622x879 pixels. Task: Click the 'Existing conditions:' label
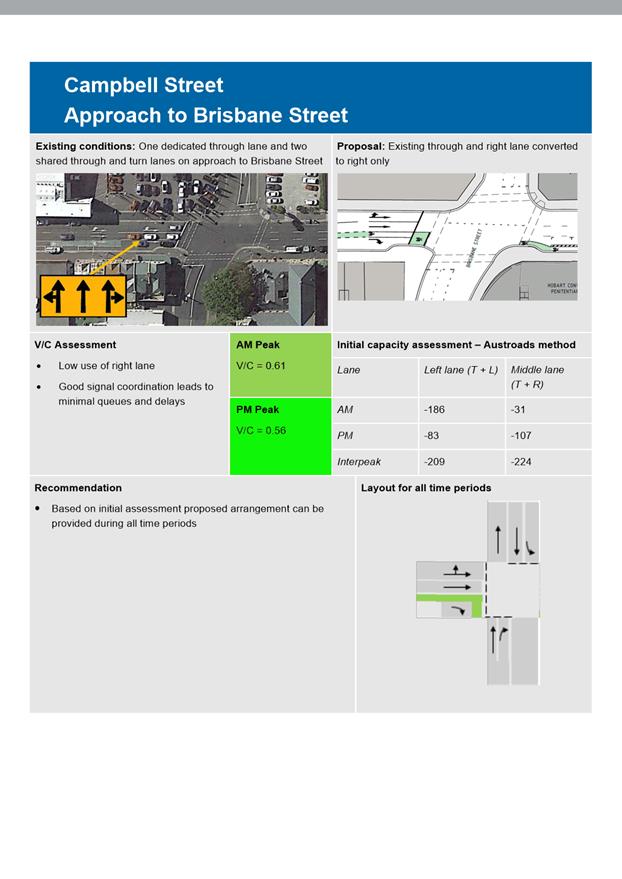[85, 146]
